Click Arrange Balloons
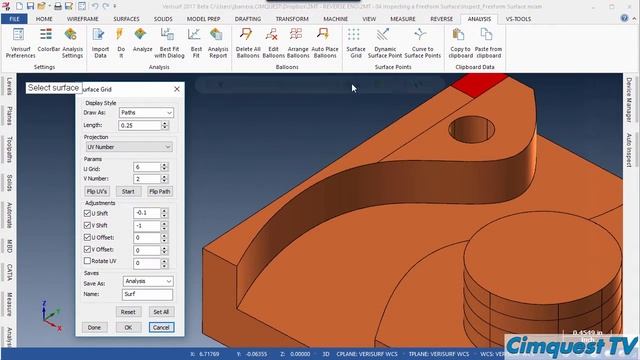This screenshot has height=360, width=640. (298, 43)
